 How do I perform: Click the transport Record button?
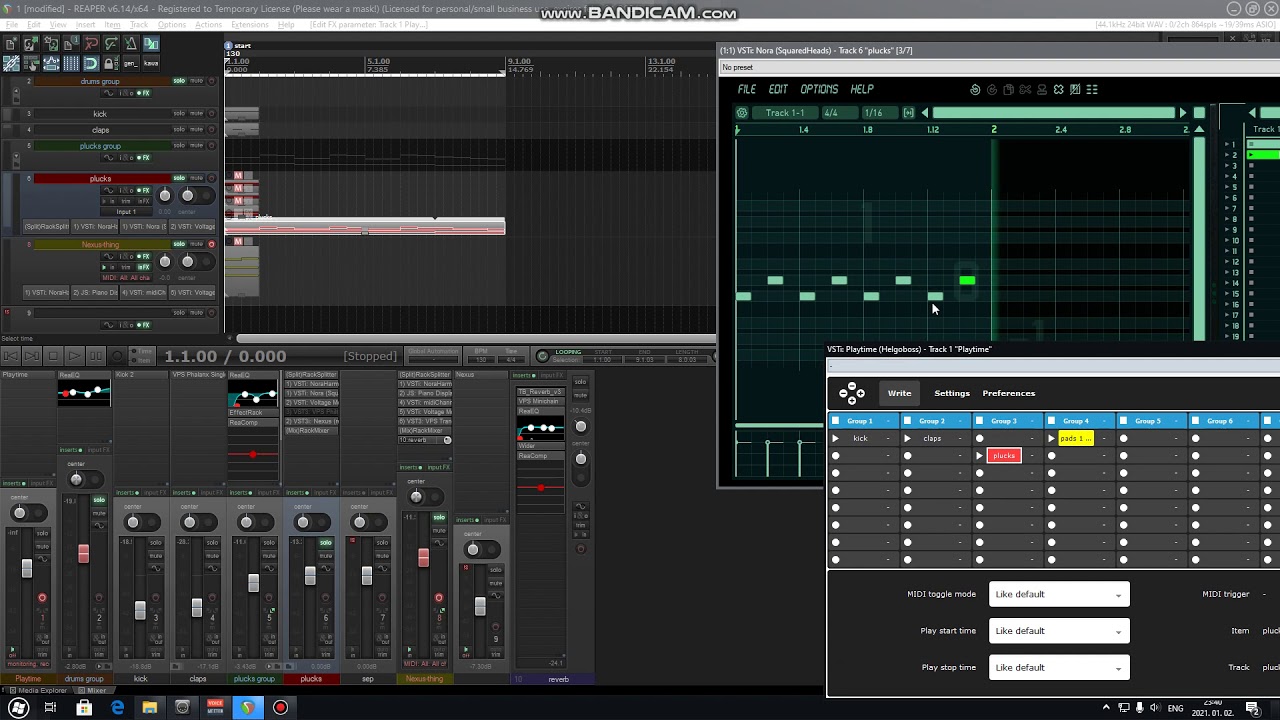tap(117, 356)
